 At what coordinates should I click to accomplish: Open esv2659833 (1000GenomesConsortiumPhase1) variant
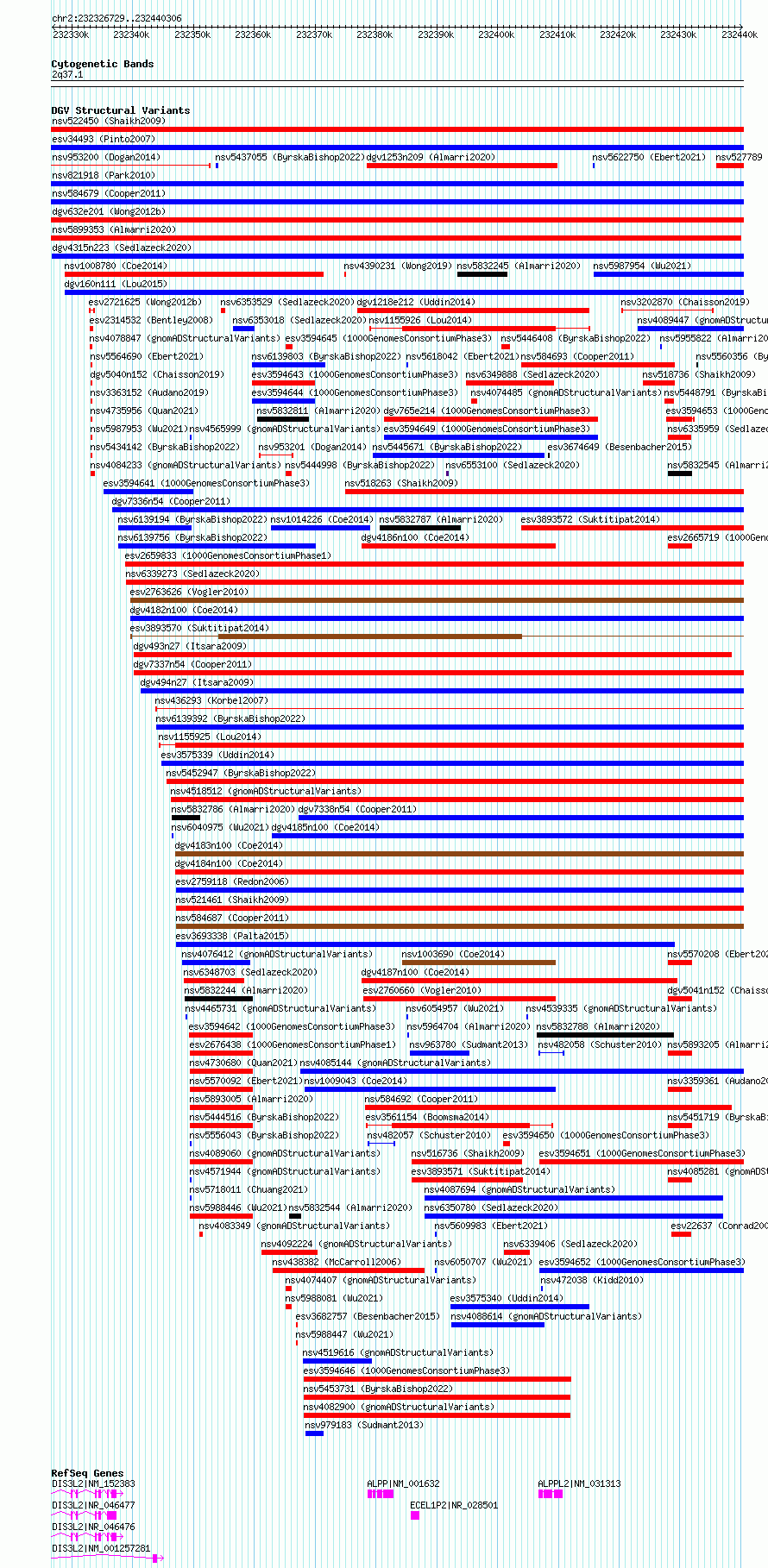tap(228, 555)
